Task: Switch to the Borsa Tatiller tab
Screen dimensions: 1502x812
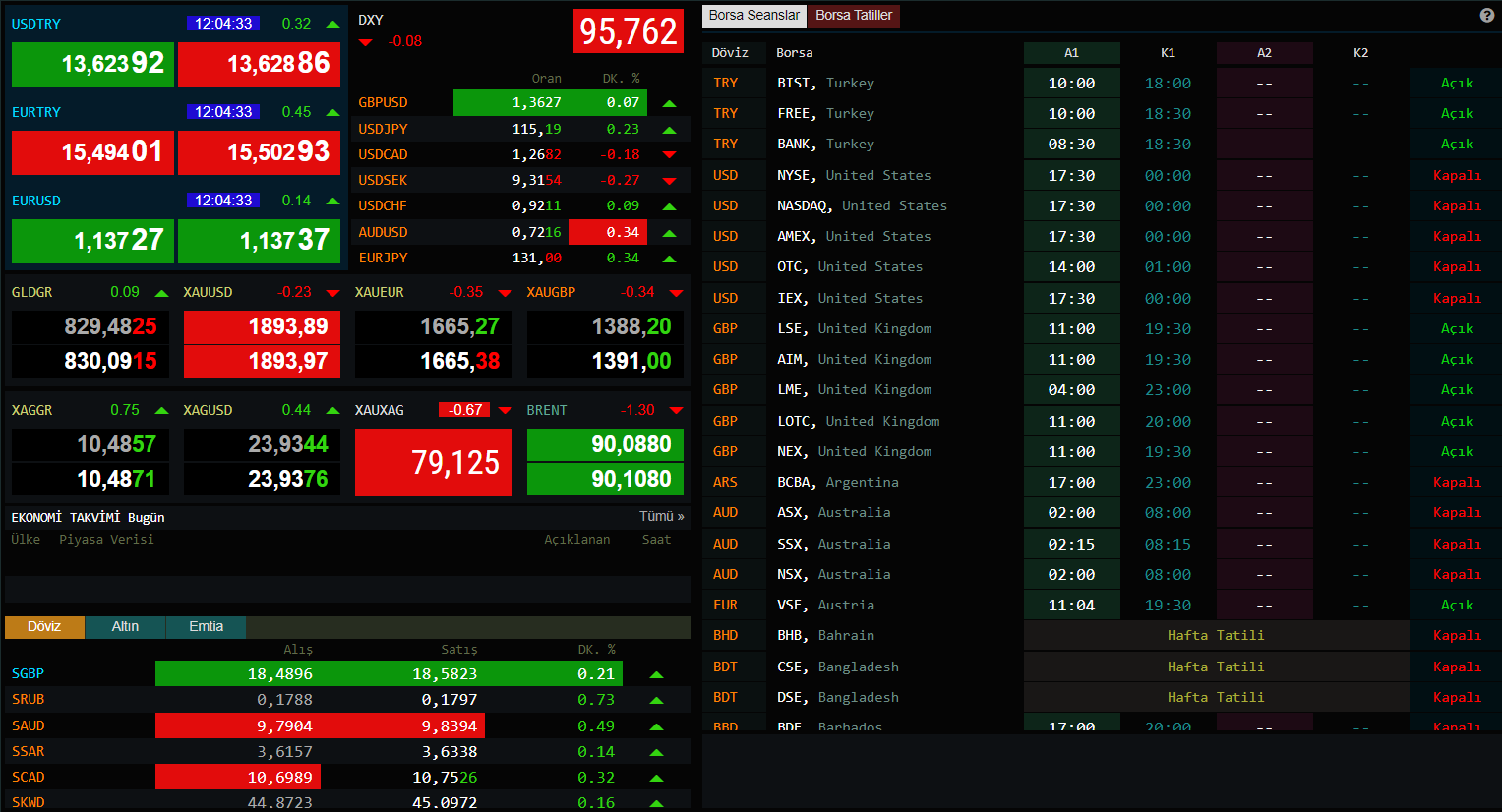Action: [853, 15]
